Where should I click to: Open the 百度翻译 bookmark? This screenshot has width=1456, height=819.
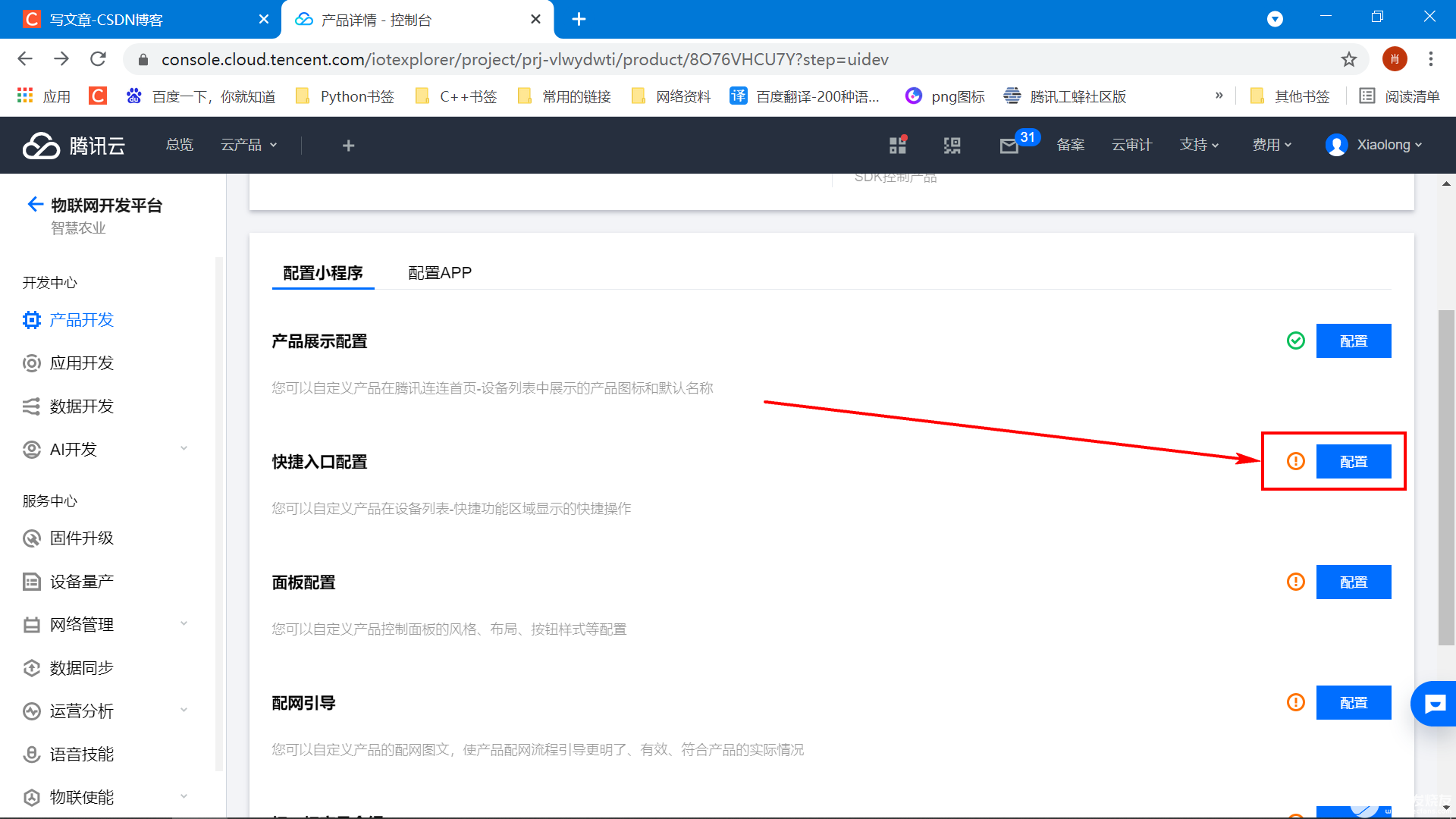[x=805, y=96]
